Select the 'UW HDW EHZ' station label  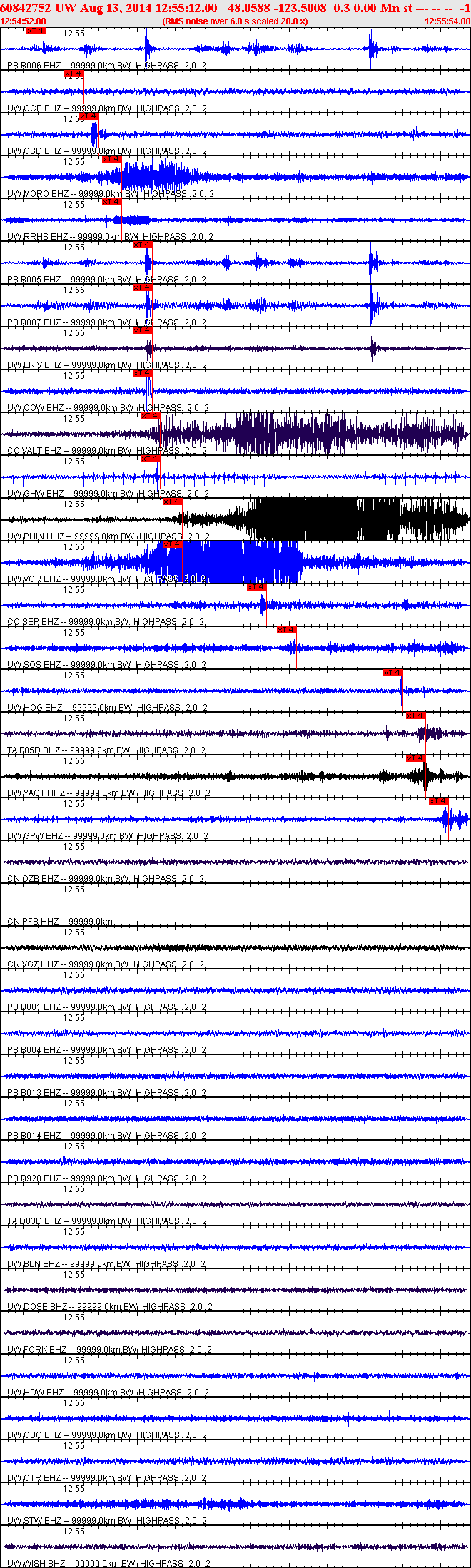coord(36,1393)
